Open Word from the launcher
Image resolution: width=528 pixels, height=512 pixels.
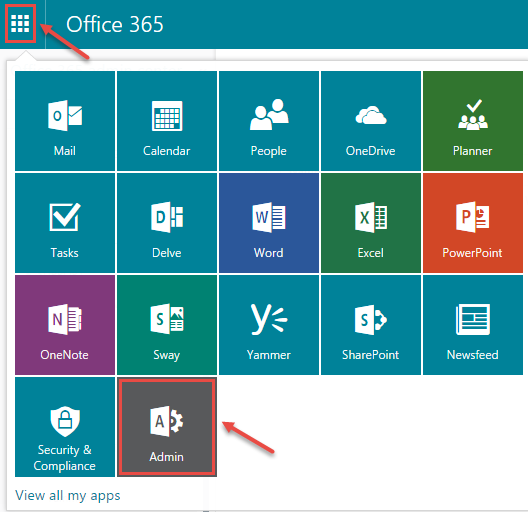pos(269,223)
